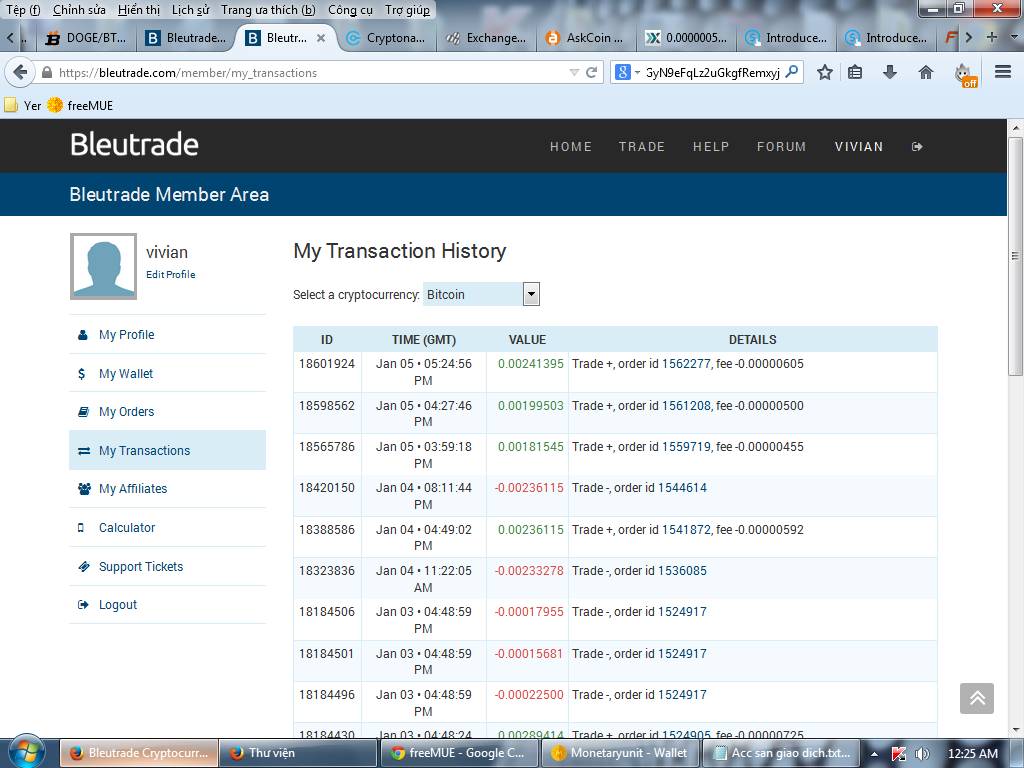Open a new tab with the plus icon

pyautogui.click(x=991, y=37)
